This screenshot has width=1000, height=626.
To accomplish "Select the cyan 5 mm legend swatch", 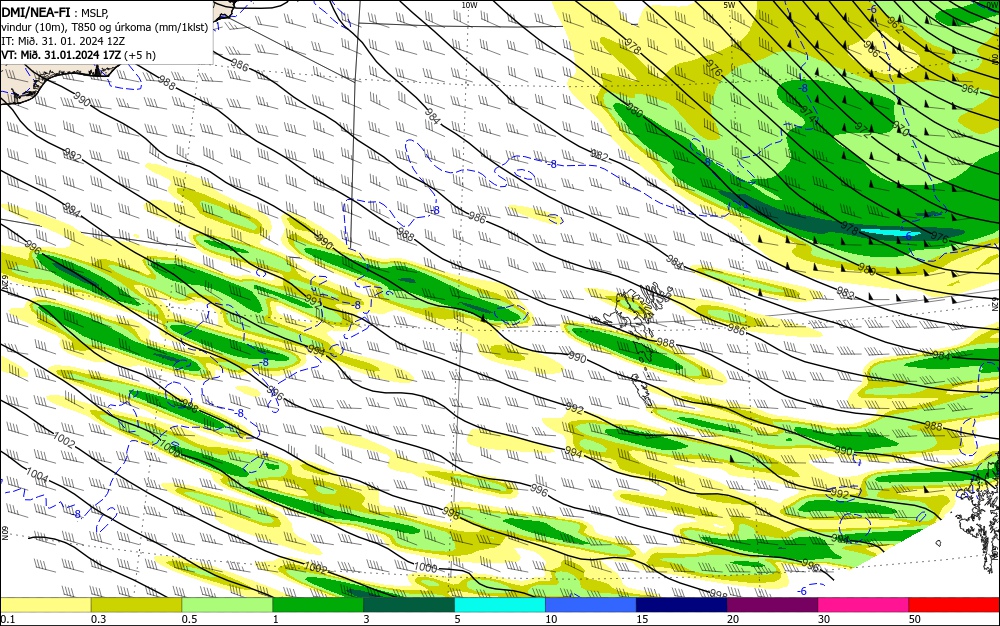I will click(499, 604).
